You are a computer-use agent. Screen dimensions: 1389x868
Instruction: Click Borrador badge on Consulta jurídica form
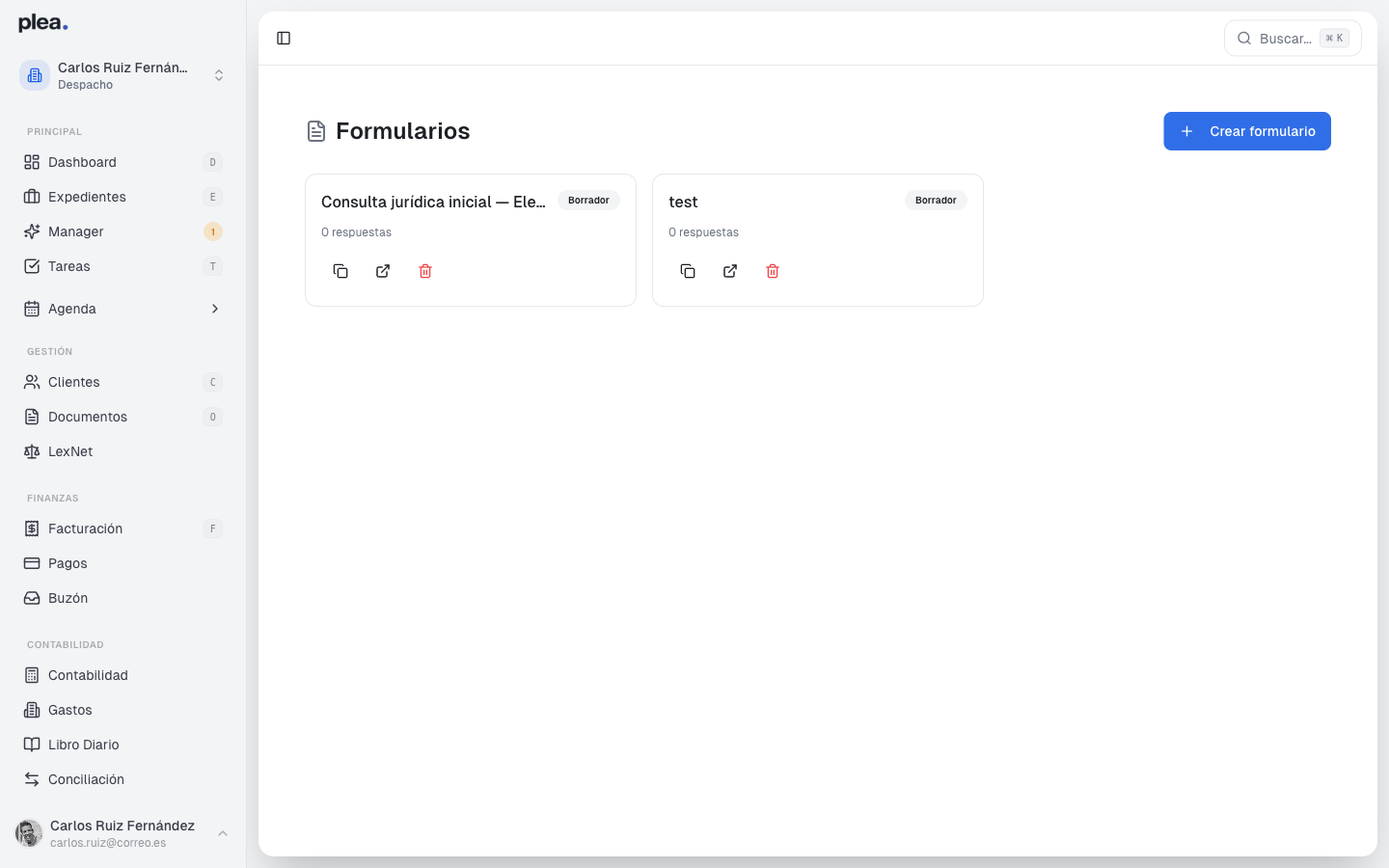click(x=588, y=201)
